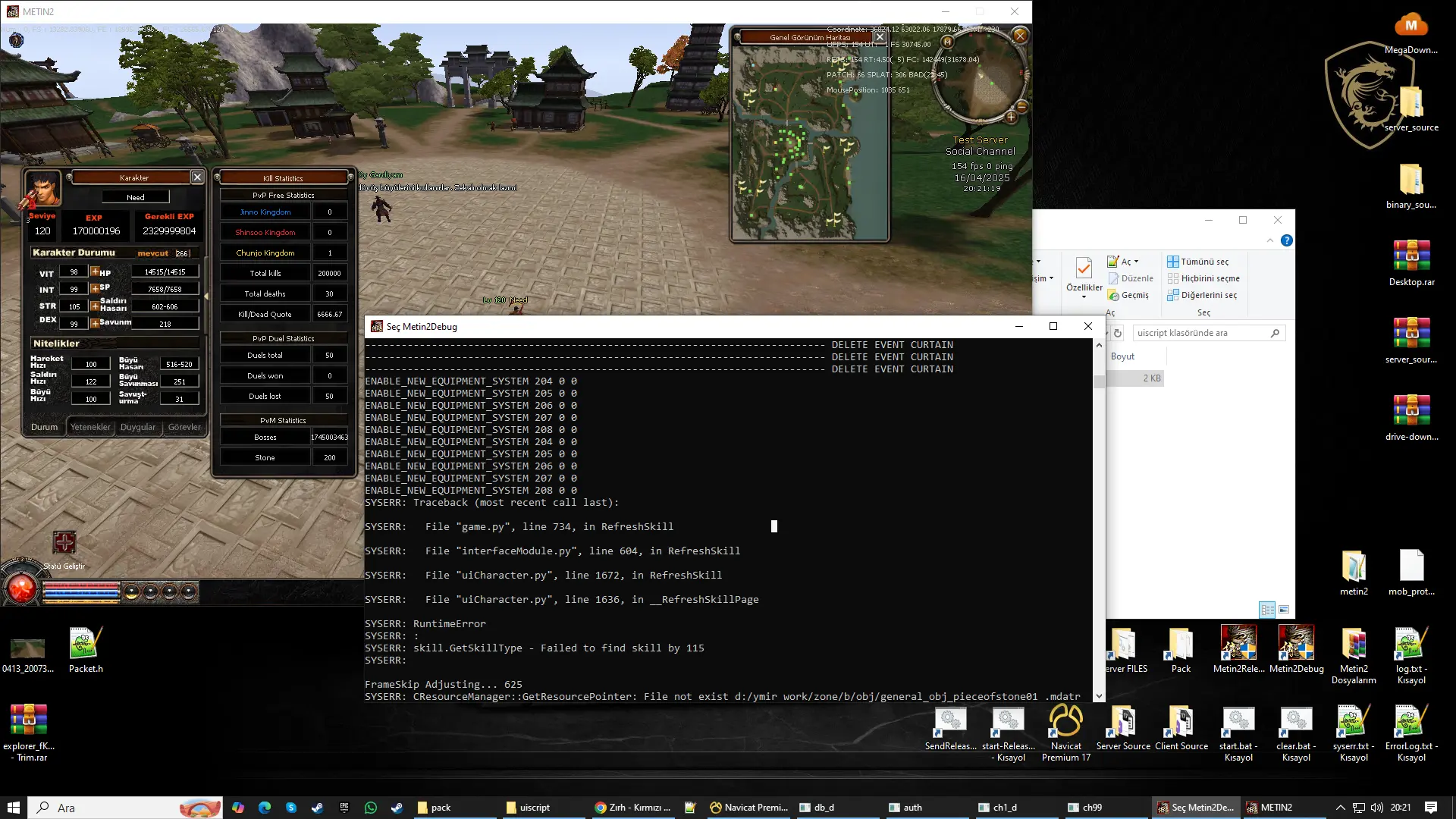Add a point to VIT stat
Image resolution: width=1456 pixels, height=819 pixels.
(x=95, y=271)
